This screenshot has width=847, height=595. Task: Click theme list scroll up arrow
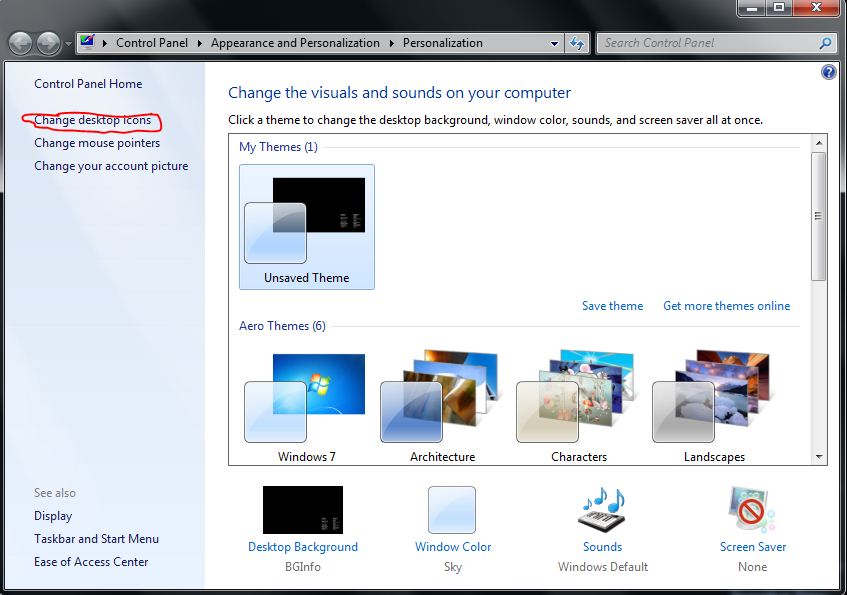click(x=819, y=143)
